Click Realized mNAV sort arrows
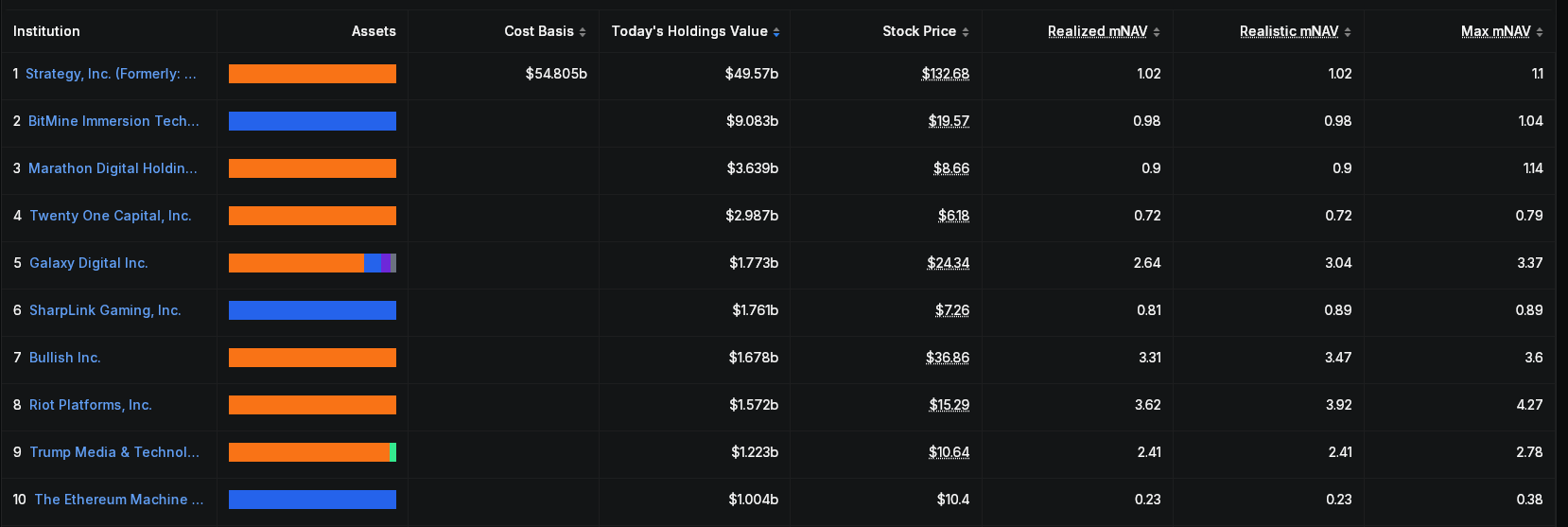1568x527 pixels. pyautogui.click(x=1157, y=32)
